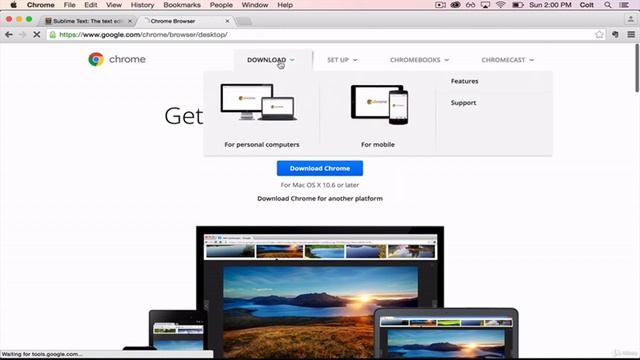Open the Chrome app menu
This screenshot has height=360, width=640.
click(x=40, y=5)
